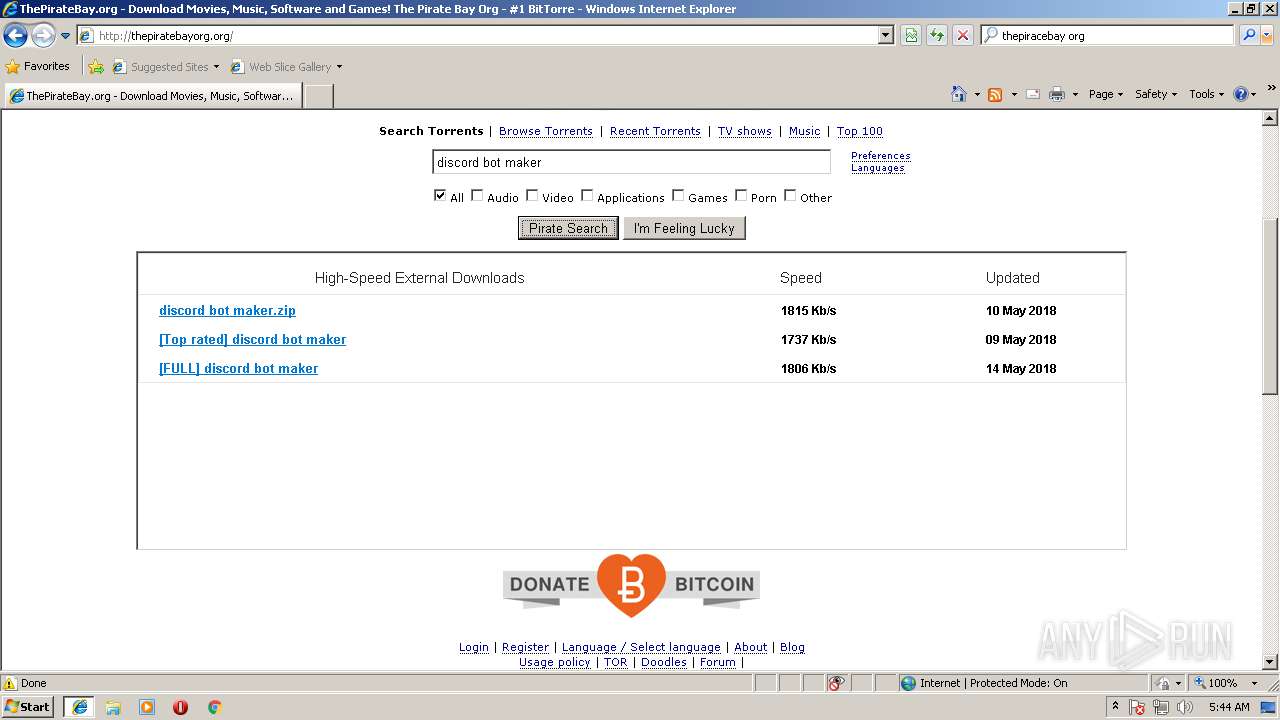
Task: Check the Audio category checkbox
Action: 477,196
